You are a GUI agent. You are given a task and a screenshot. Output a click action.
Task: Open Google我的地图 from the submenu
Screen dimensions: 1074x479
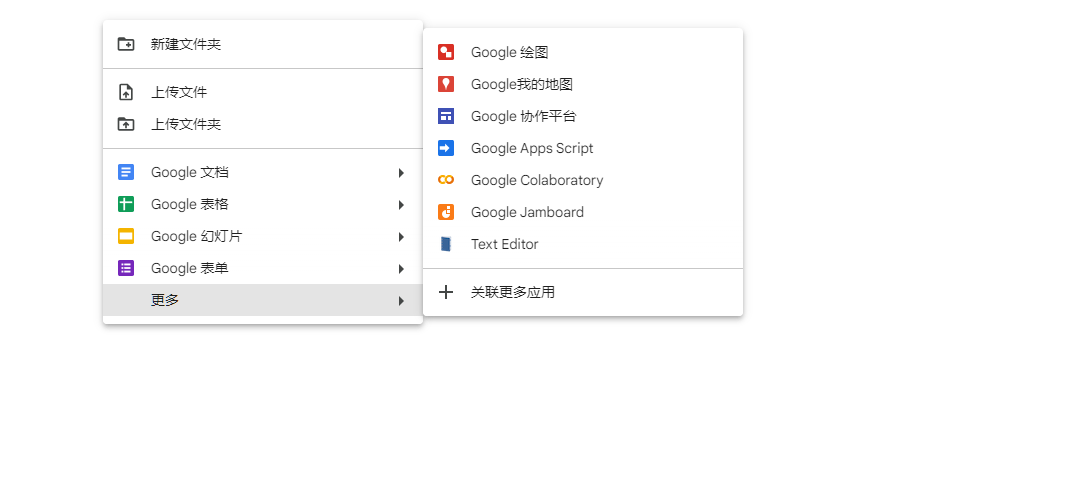(583, 84)
